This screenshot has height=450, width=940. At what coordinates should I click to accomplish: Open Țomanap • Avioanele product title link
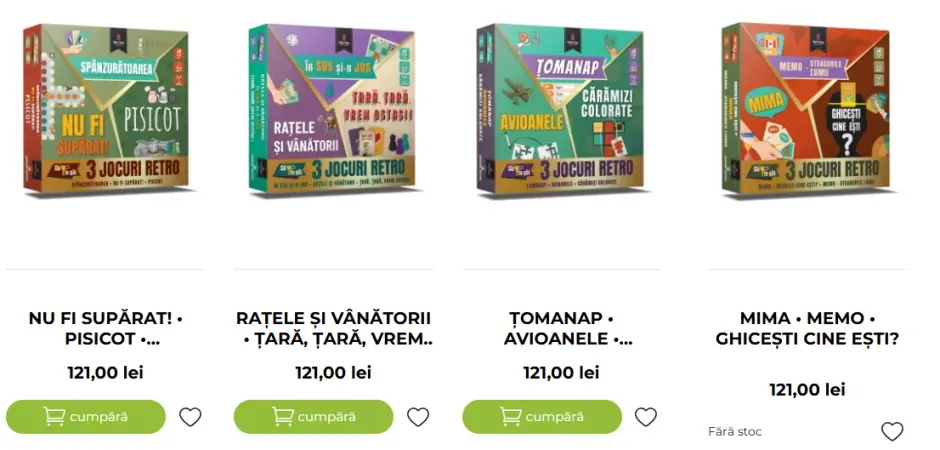[x=562, y=328]
